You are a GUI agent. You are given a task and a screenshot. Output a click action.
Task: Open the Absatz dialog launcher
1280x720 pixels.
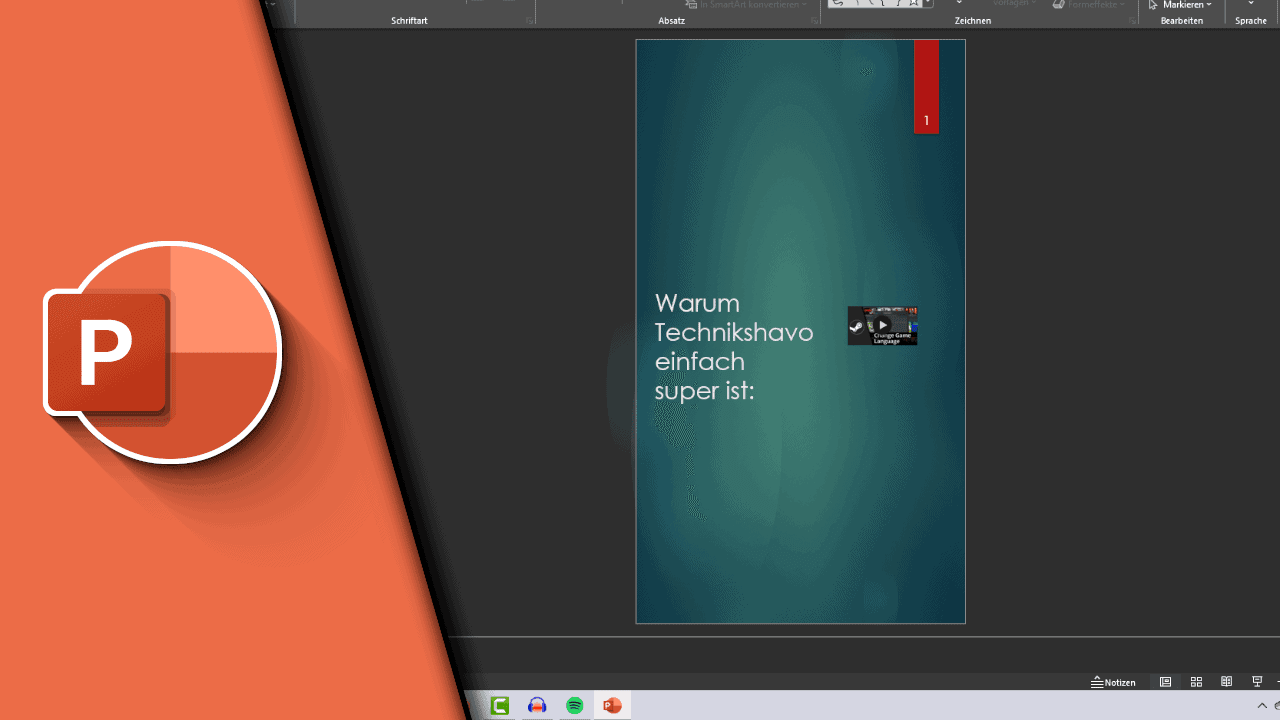point(814,20)
